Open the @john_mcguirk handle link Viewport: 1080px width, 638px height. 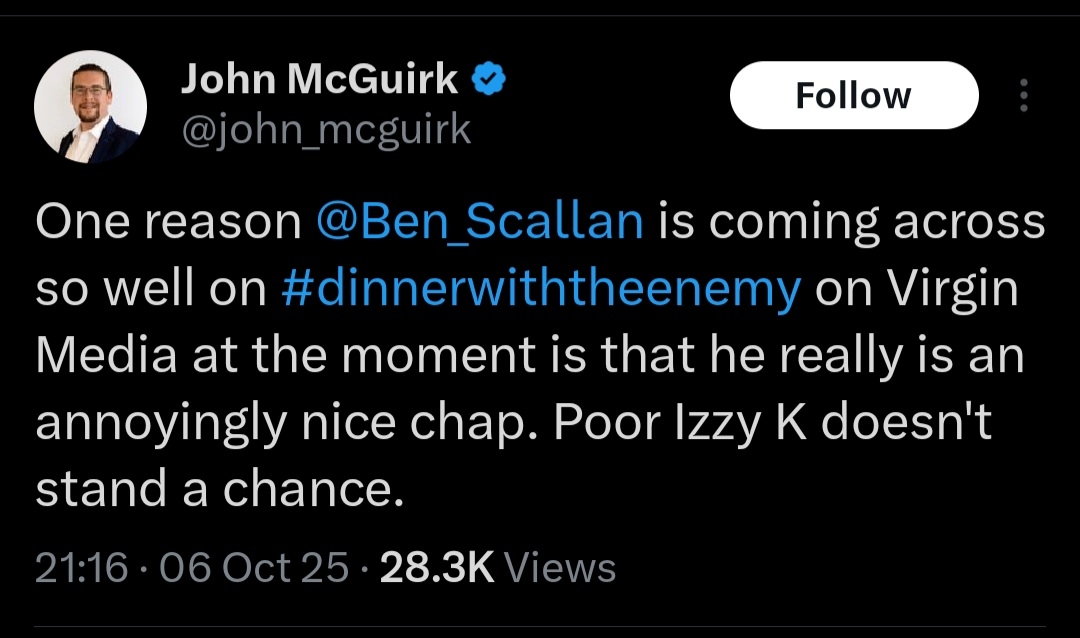point(326,129)
